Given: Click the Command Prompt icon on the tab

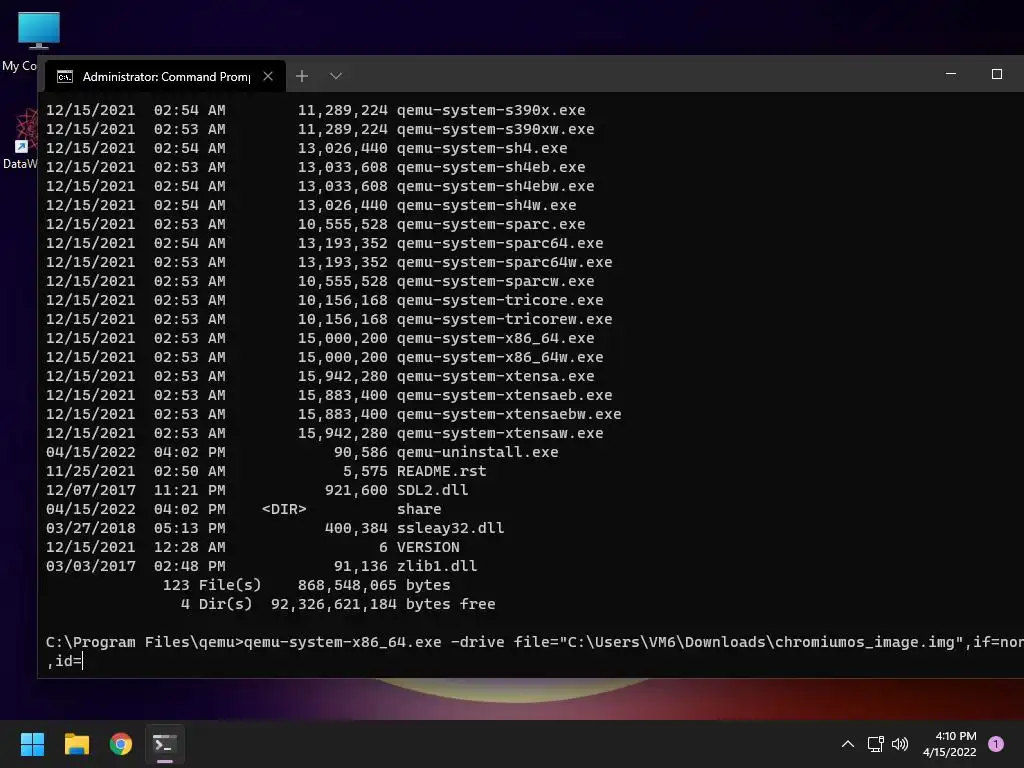Looking at the screenshot, I should click(65, 76).
